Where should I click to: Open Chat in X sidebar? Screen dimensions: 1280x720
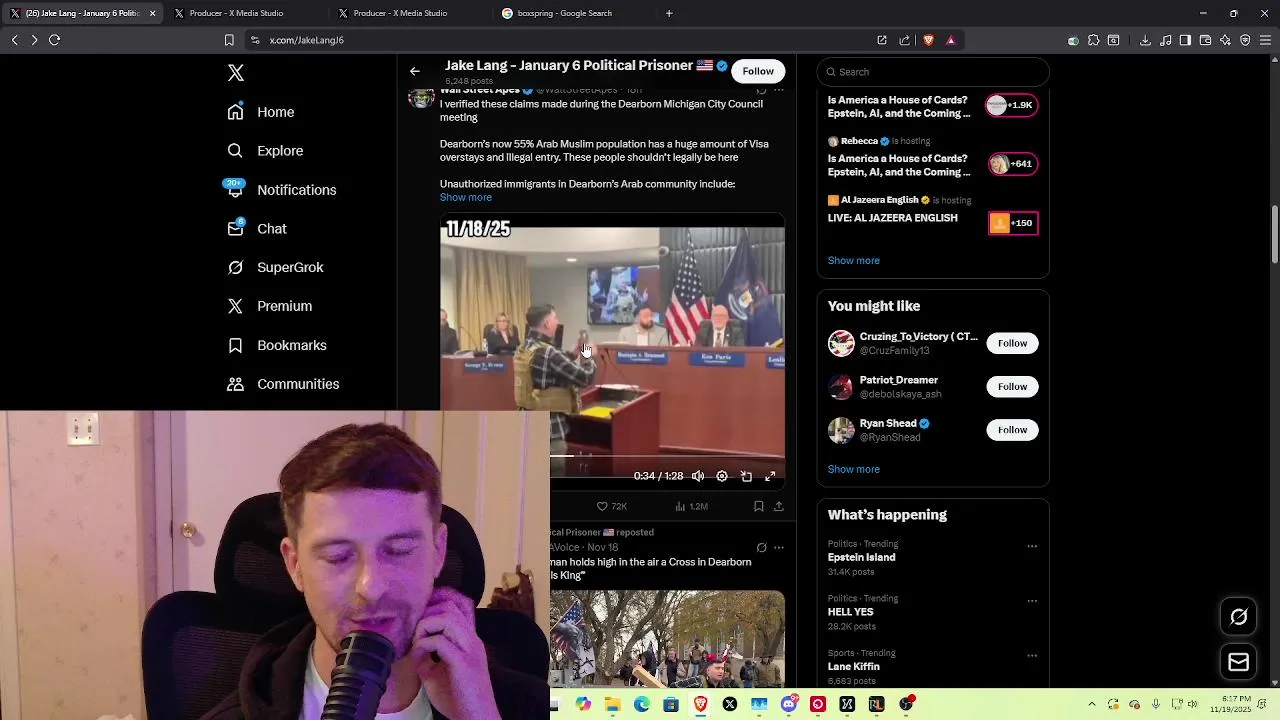point(256,229)
